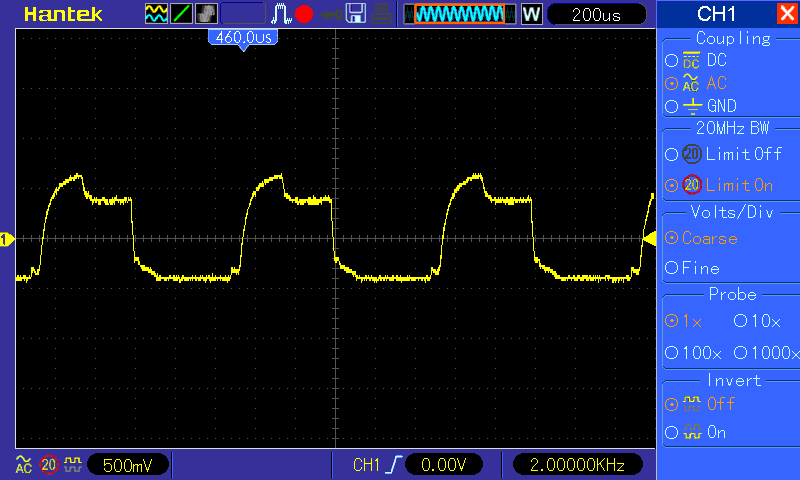This screenshot has height=480, width=800.
Task: Click the 200us timebase readout
Action: [596, 14]
